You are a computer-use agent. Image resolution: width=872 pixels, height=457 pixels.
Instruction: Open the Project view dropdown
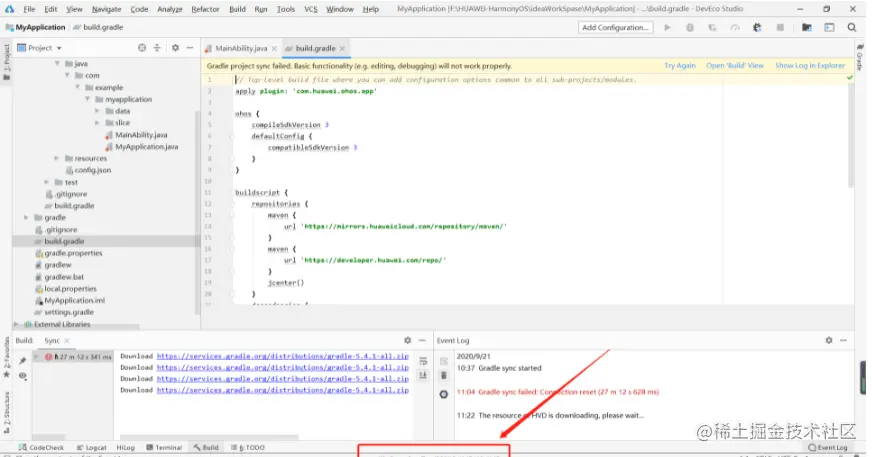(39, 48)
